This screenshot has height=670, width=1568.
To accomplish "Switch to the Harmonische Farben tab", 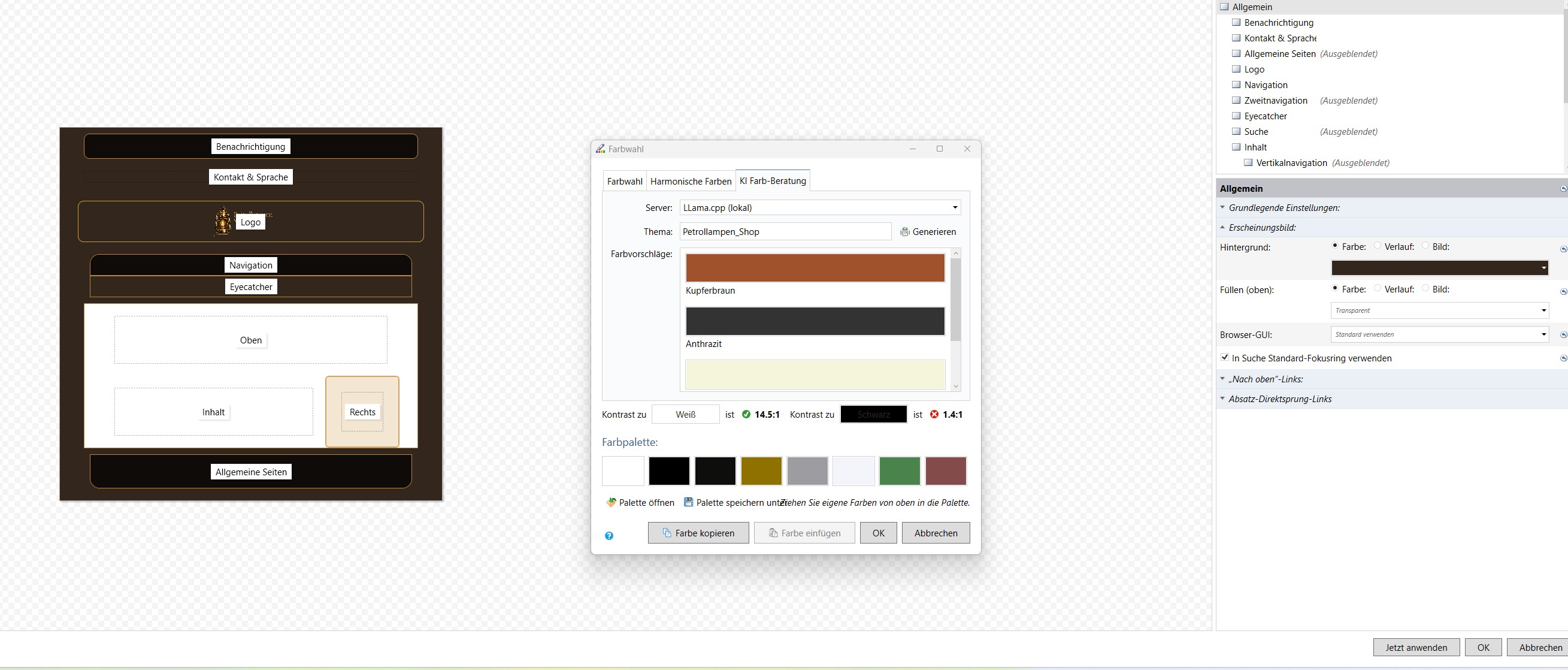I will 691,182.
